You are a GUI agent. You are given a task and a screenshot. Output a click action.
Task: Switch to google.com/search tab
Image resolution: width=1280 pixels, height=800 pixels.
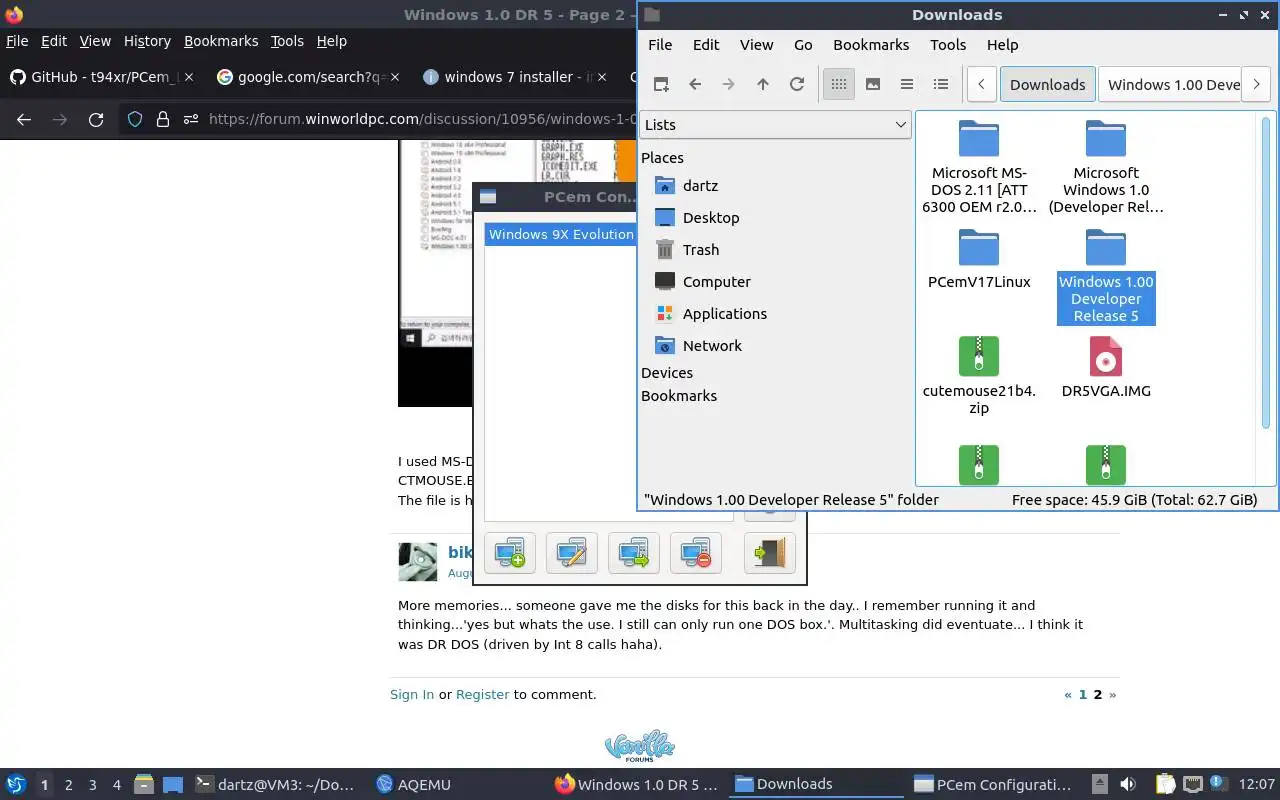308,77
